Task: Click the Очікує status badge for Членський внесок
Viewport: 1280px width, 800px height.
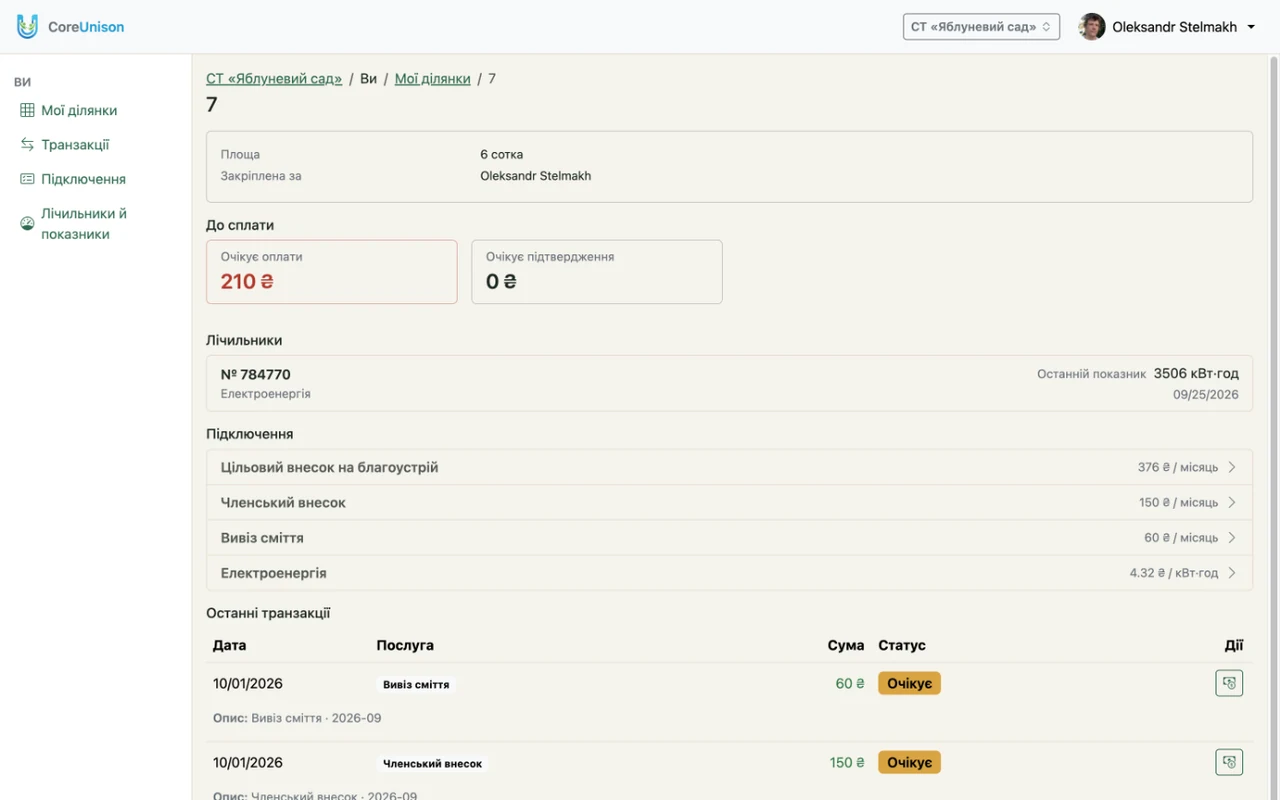Action: click(x=909, y=762)
